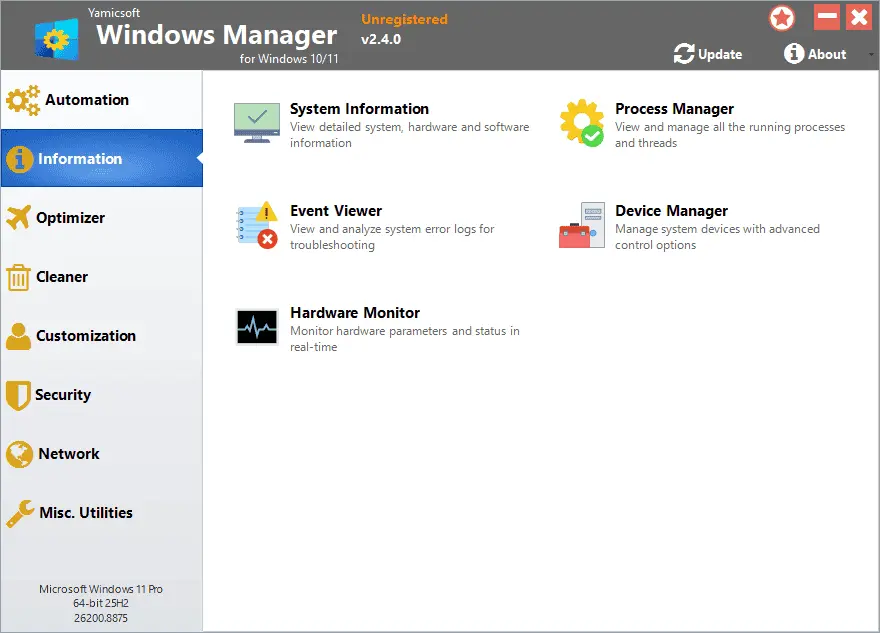Image resolution: width=880 pixels, height=633 pixels.
Task: Click the Information sidebar icon
Action: (20, 159)
